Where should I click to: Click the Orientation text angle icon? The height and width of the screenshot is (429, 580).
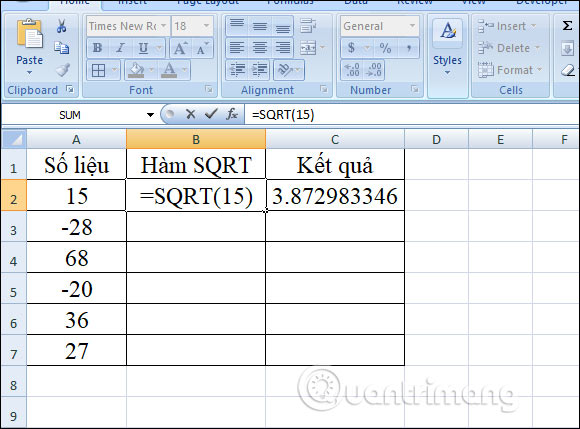[285, 70]
